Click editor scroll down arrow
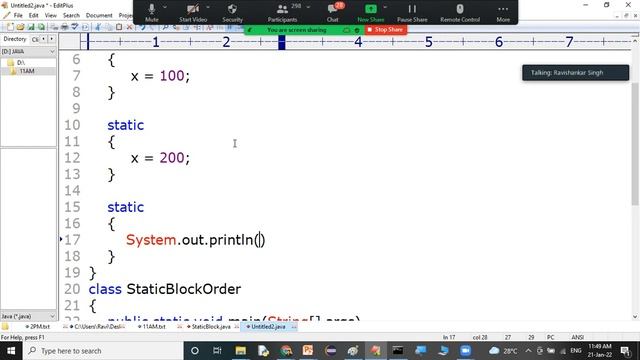 [635, 317]
